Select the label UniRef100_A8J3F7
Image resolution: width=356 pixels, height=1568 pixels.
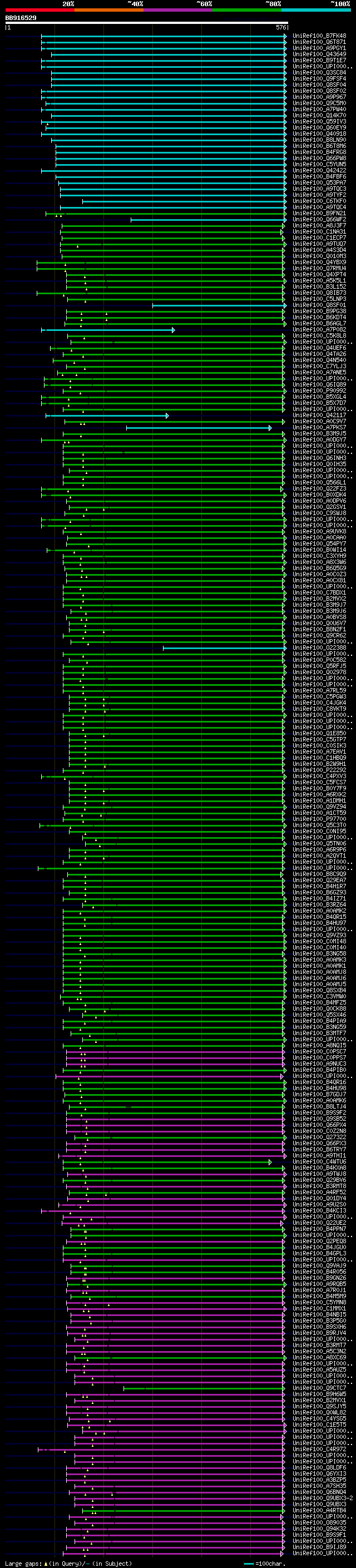tap(319, 225)
